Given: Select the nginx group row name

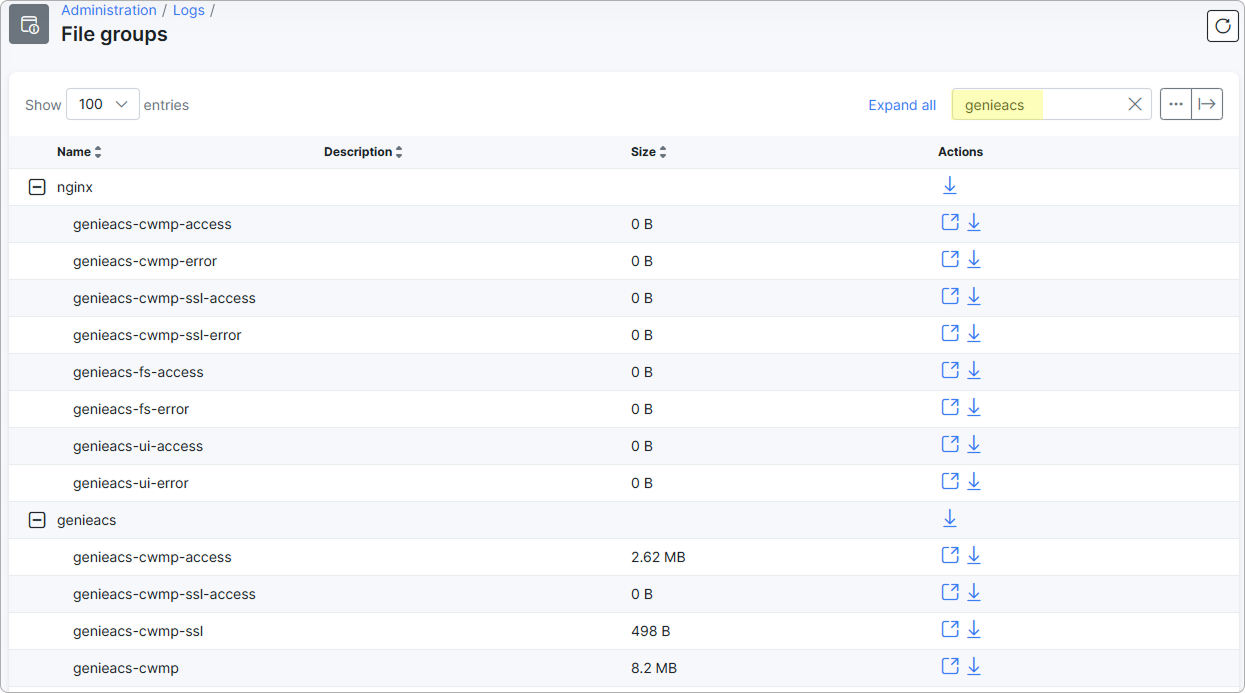Looking at the screenshot, I should [x=75, y=187].
